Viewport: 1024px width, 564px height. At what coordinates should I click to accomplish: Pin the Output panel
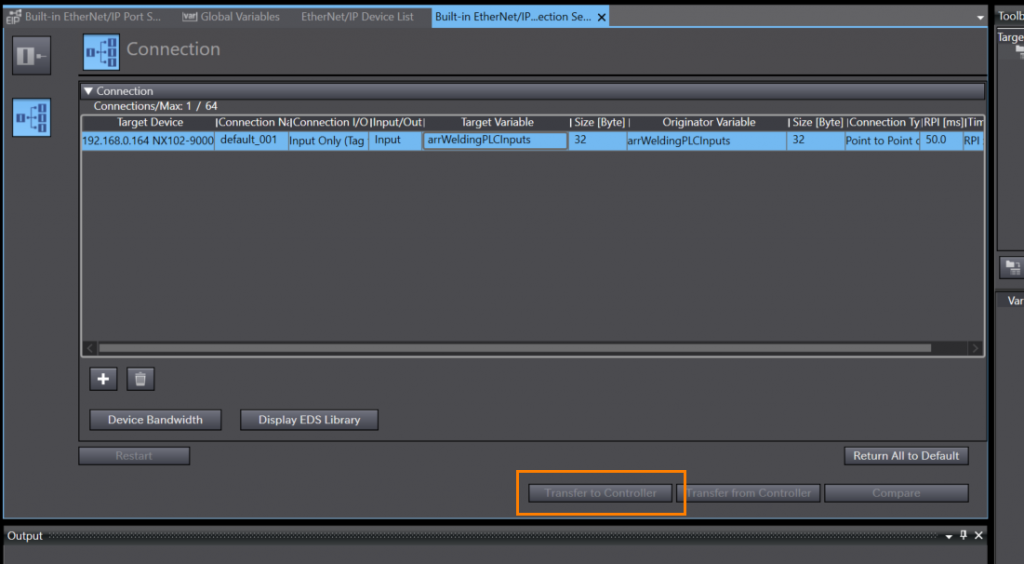(x=964, y=536)
